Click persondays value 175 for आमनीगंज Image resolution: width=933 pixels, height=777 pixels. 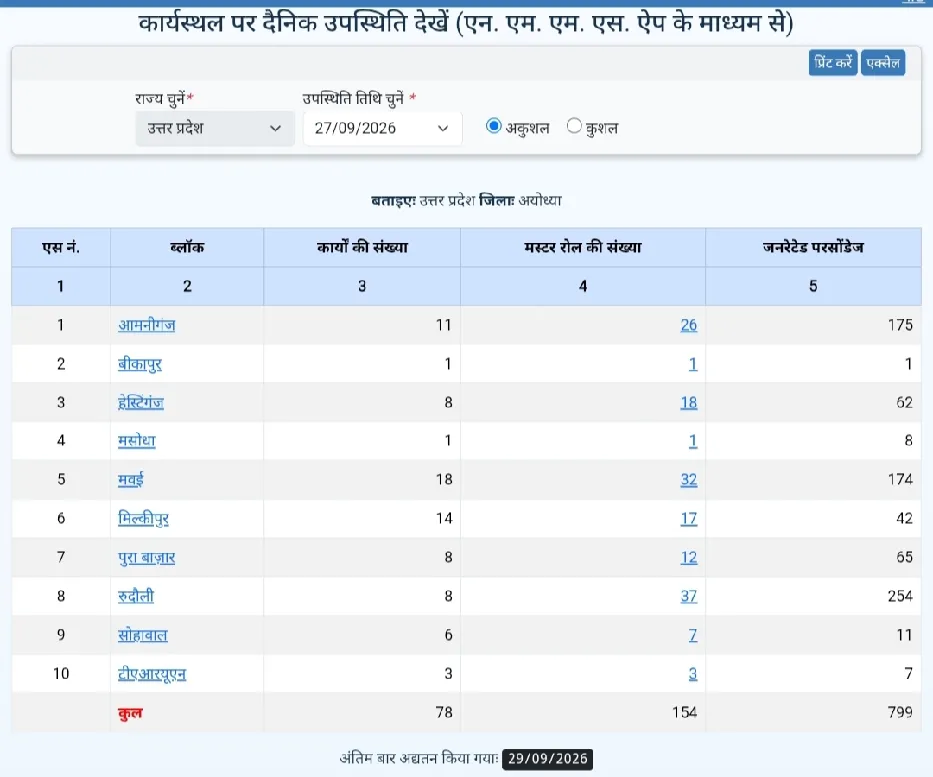pos(900,325)
